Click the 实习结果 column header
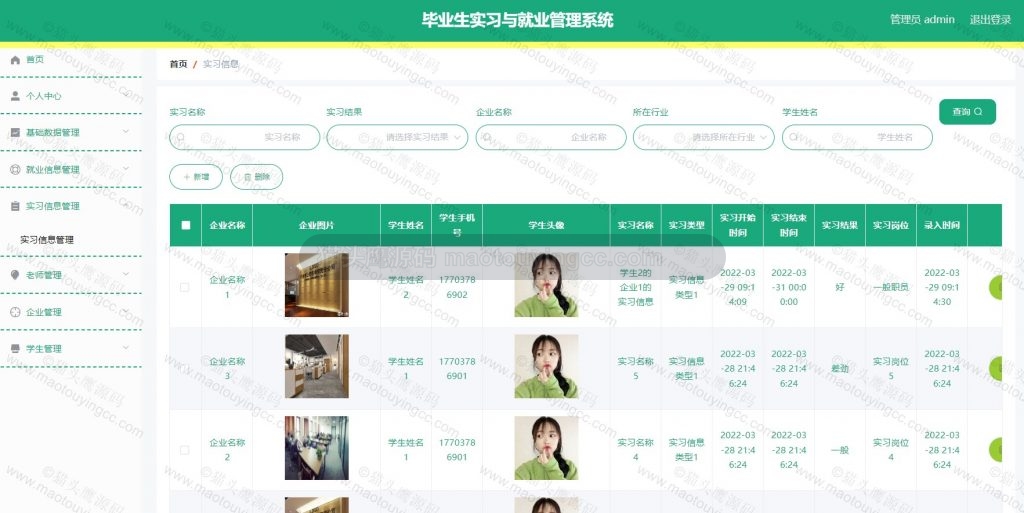The height and width of the screenshot is (513, 1024). point(840,225)
